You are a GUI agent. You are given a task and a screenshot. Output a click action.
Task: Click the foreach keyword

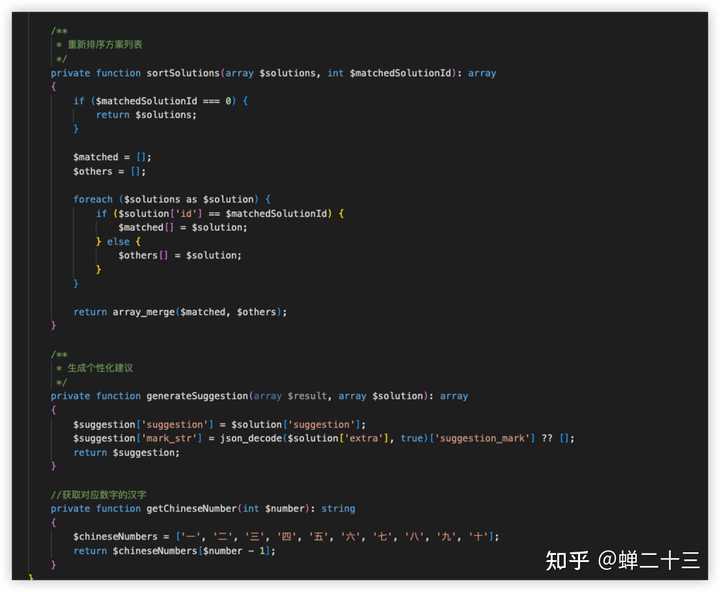coord(93,199)
